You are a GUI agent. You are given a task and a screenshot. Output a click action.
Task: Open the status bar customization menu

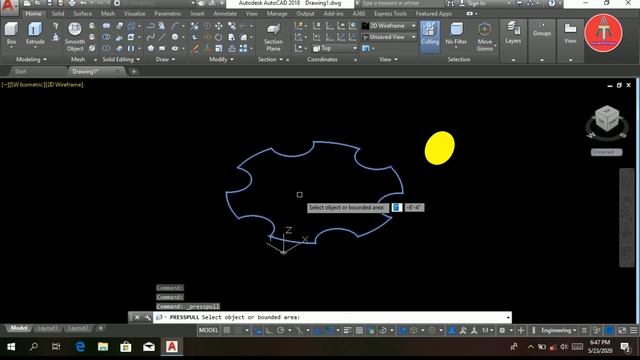pyautogui.click(x=633, y=330)
